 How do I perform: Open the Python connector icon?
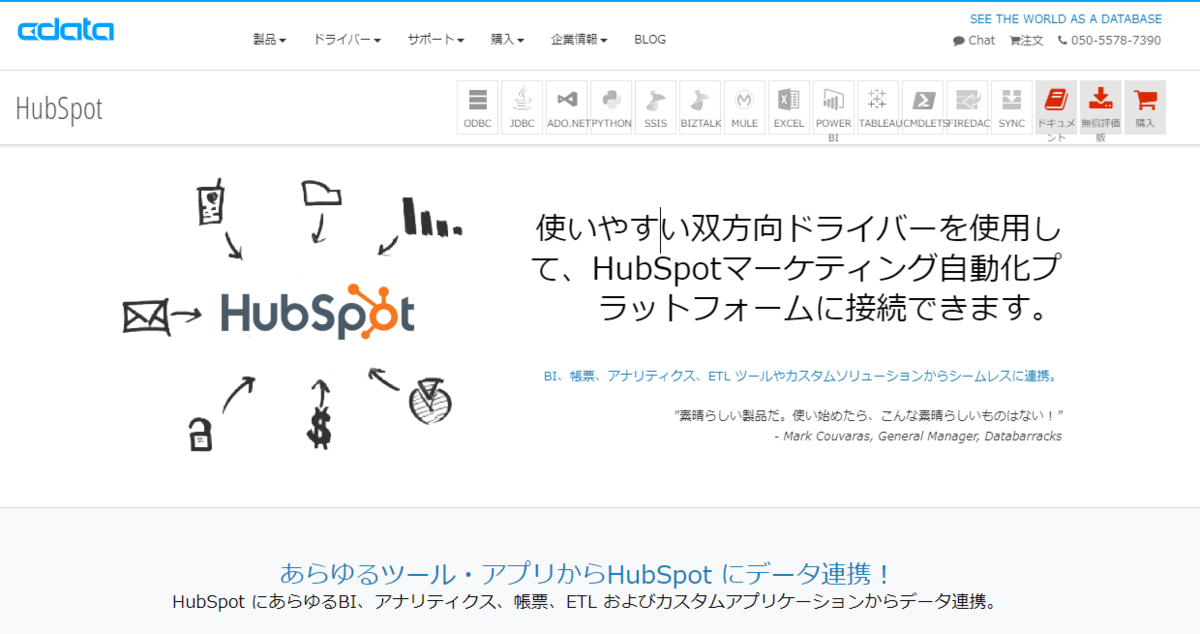point(611,107)
